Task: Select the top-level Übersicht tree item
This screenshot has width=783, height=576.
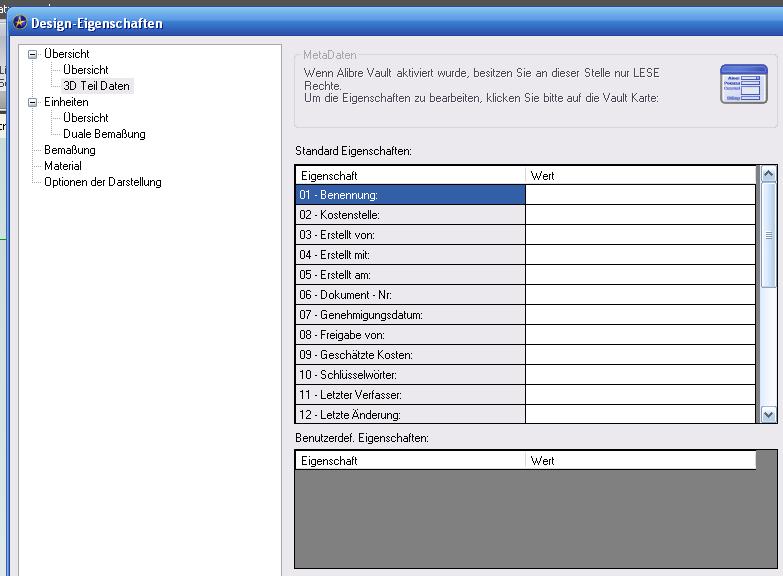Action: (66, 54)
